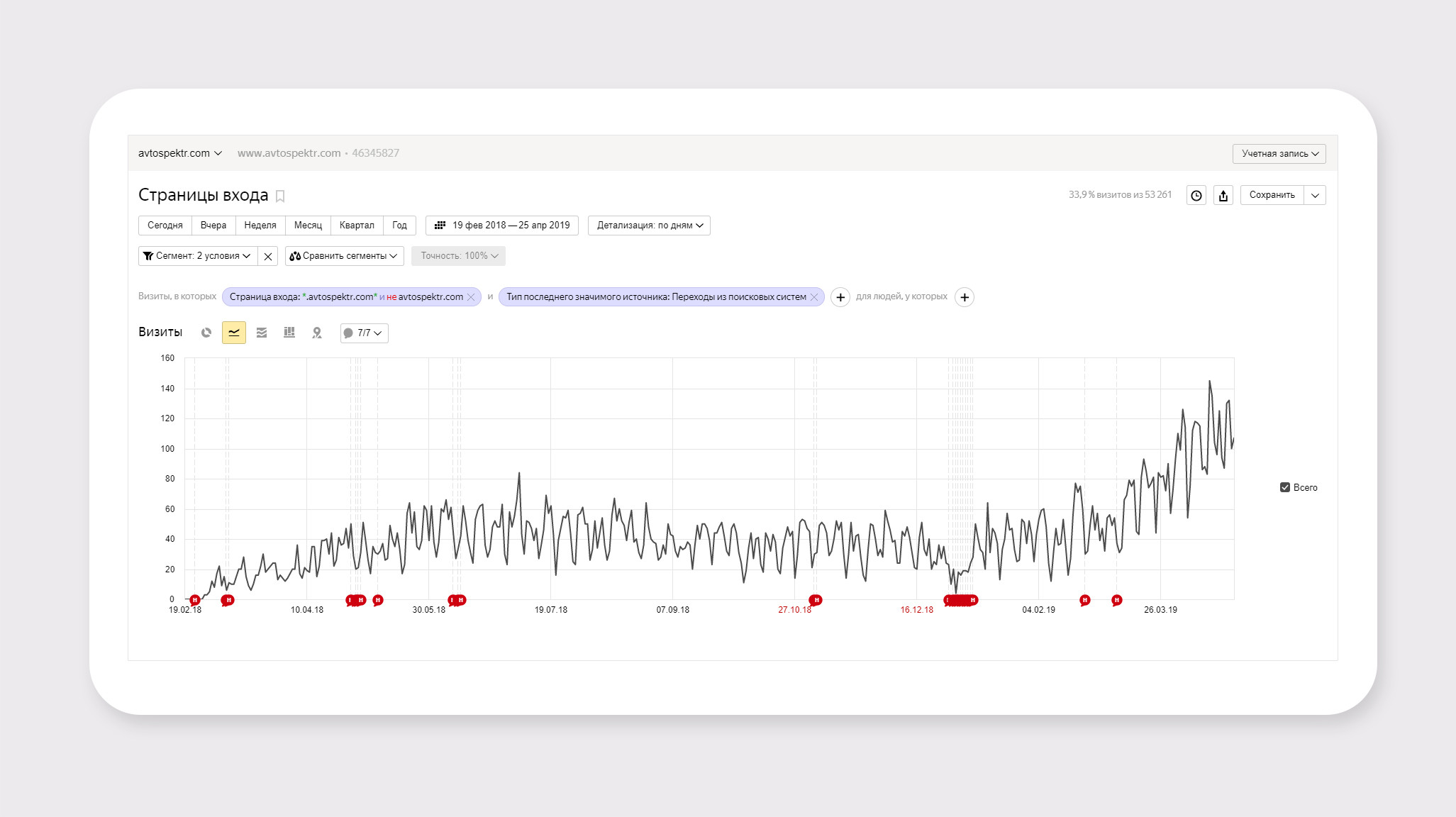Click the annotation marker left of 10.04.18
The height and width of the screenshot is (817, 1456).
tap(227, 601)
